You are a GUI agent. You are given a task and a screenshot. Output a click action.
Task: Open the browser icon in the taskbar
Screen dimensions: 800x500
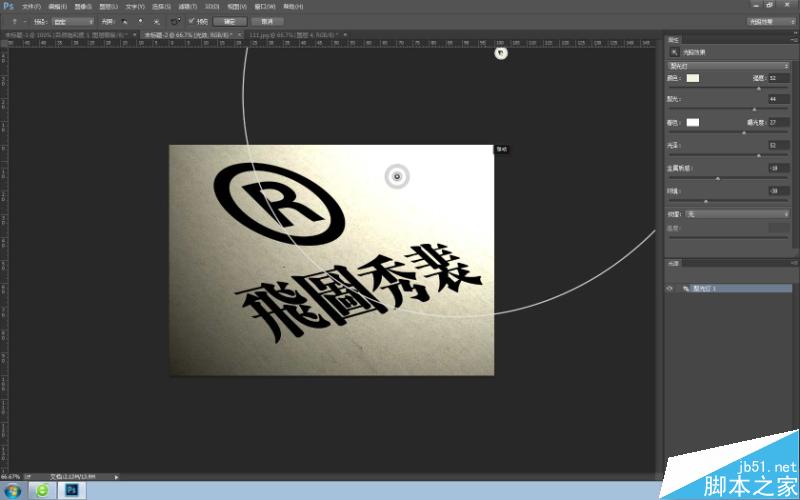(42, 490)
